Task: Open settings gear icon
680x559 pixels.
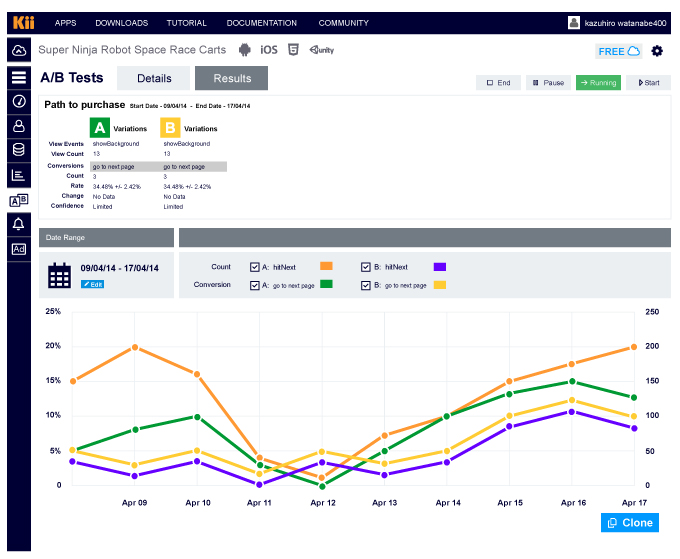Action: point(657,51)
